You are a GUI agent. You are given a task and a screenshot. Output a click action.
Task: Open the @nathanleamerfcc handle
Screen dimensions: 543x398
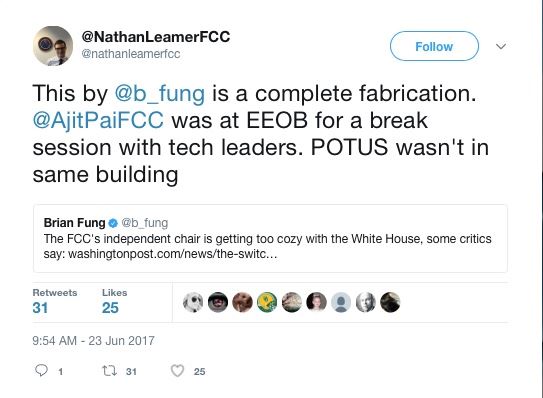tap(131, 54)
